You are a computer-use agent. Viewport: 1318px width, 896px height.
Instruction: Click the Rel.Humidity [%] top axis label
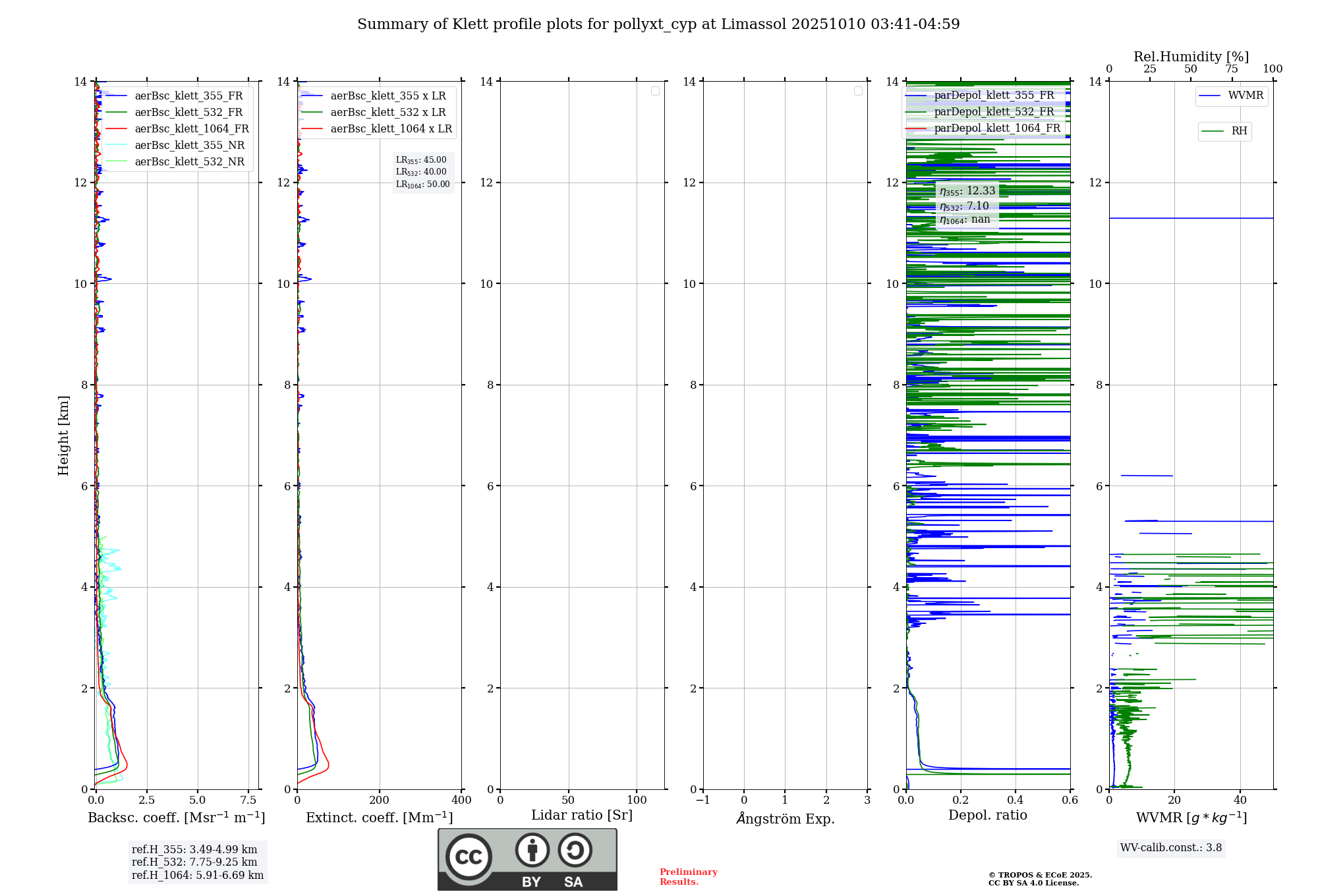tap(1191, 57)
